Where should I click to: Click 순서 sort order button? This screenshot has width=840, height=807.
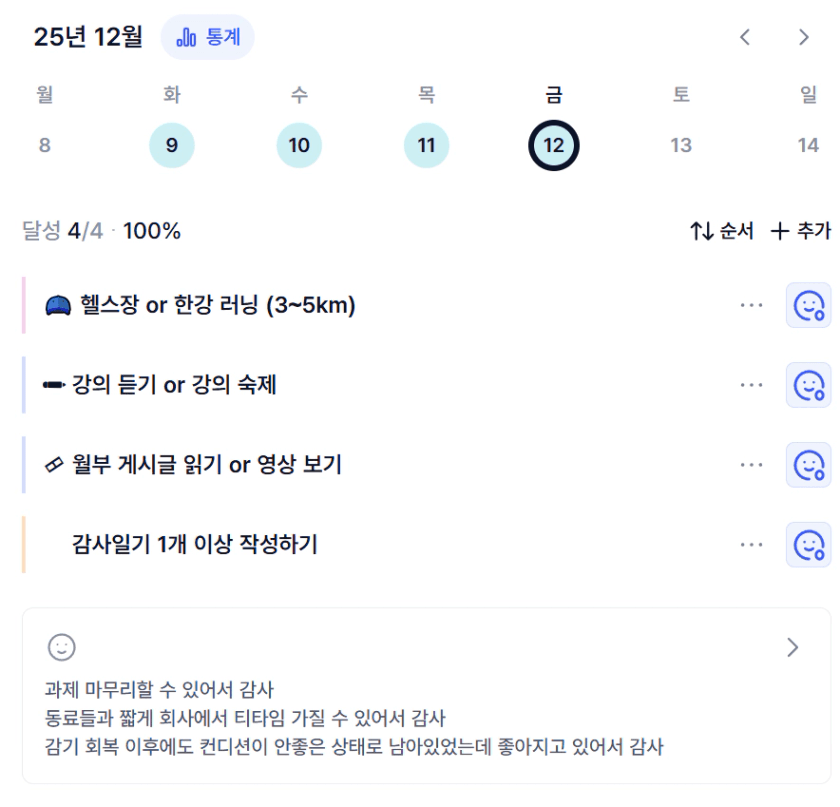pos(721,231)
